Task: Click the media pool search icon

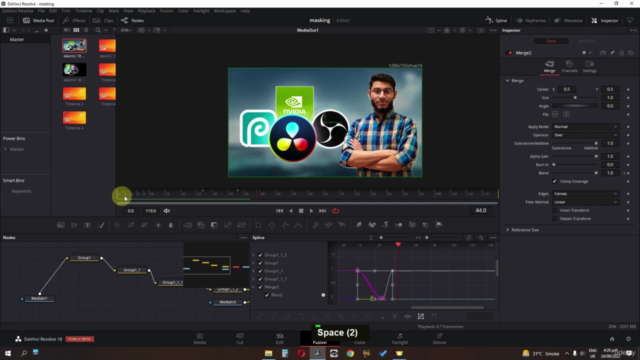Action: click(98, 30)
